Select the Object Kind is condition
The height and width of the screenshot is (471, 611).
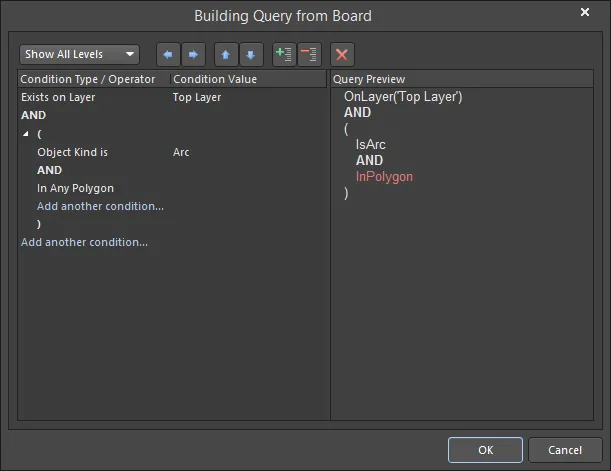click(72, 152)
